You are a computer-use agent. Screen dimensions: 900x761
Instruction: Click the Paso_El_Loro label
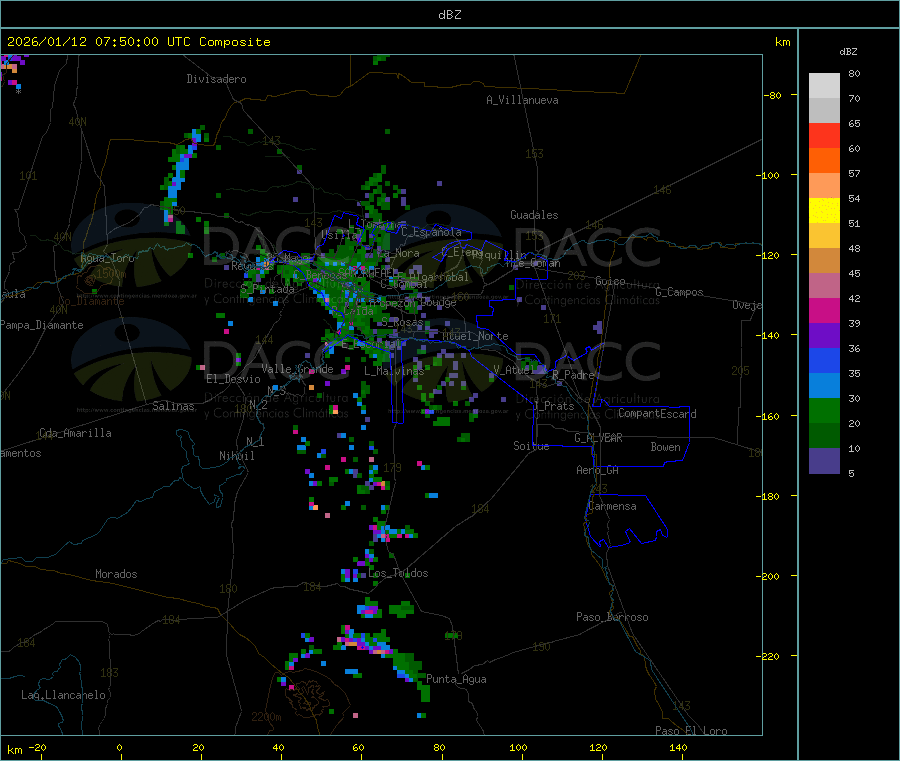tap(691, 731)
